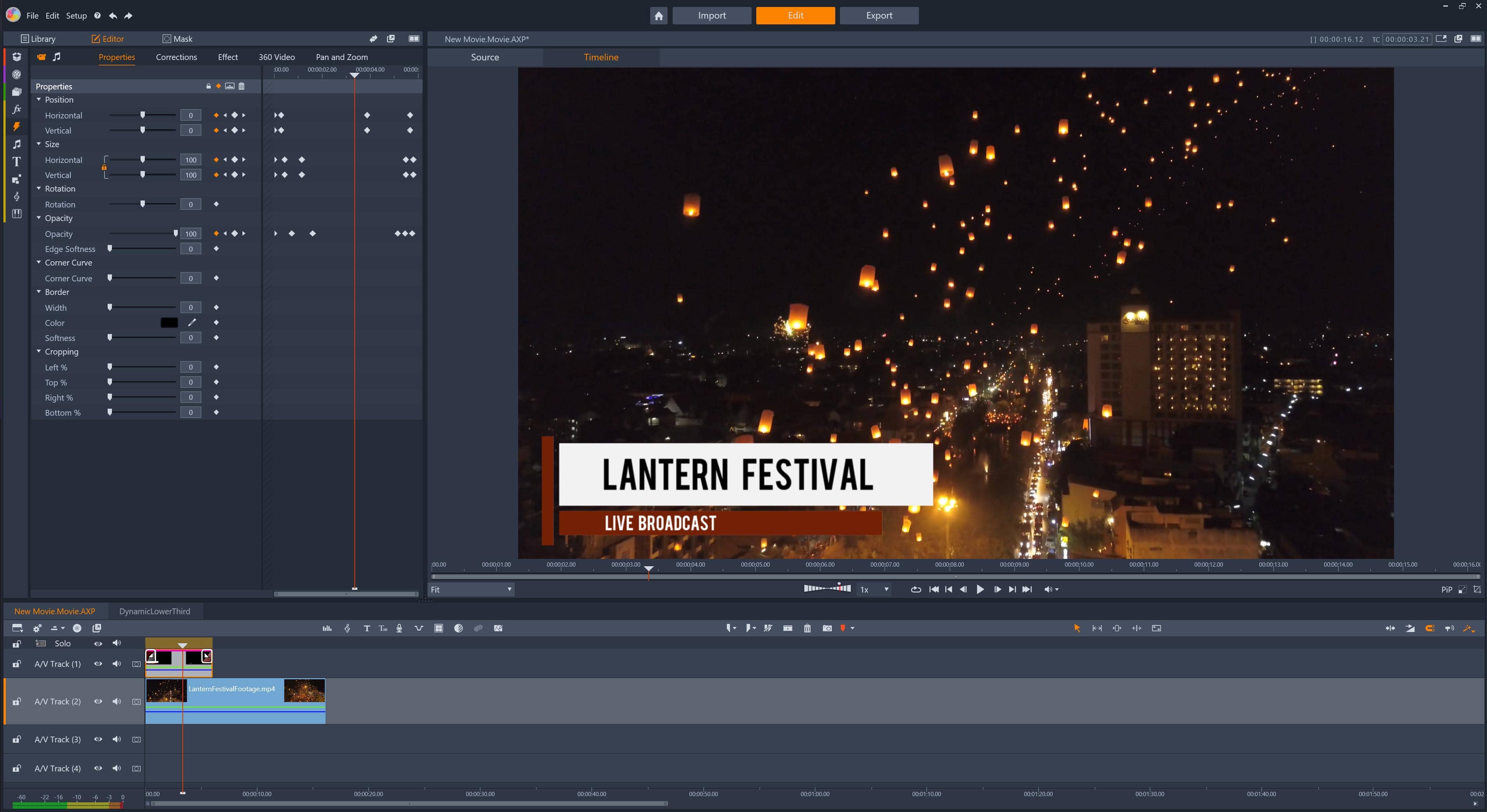Click the snapshot camera icon

[x=827, y=628]
